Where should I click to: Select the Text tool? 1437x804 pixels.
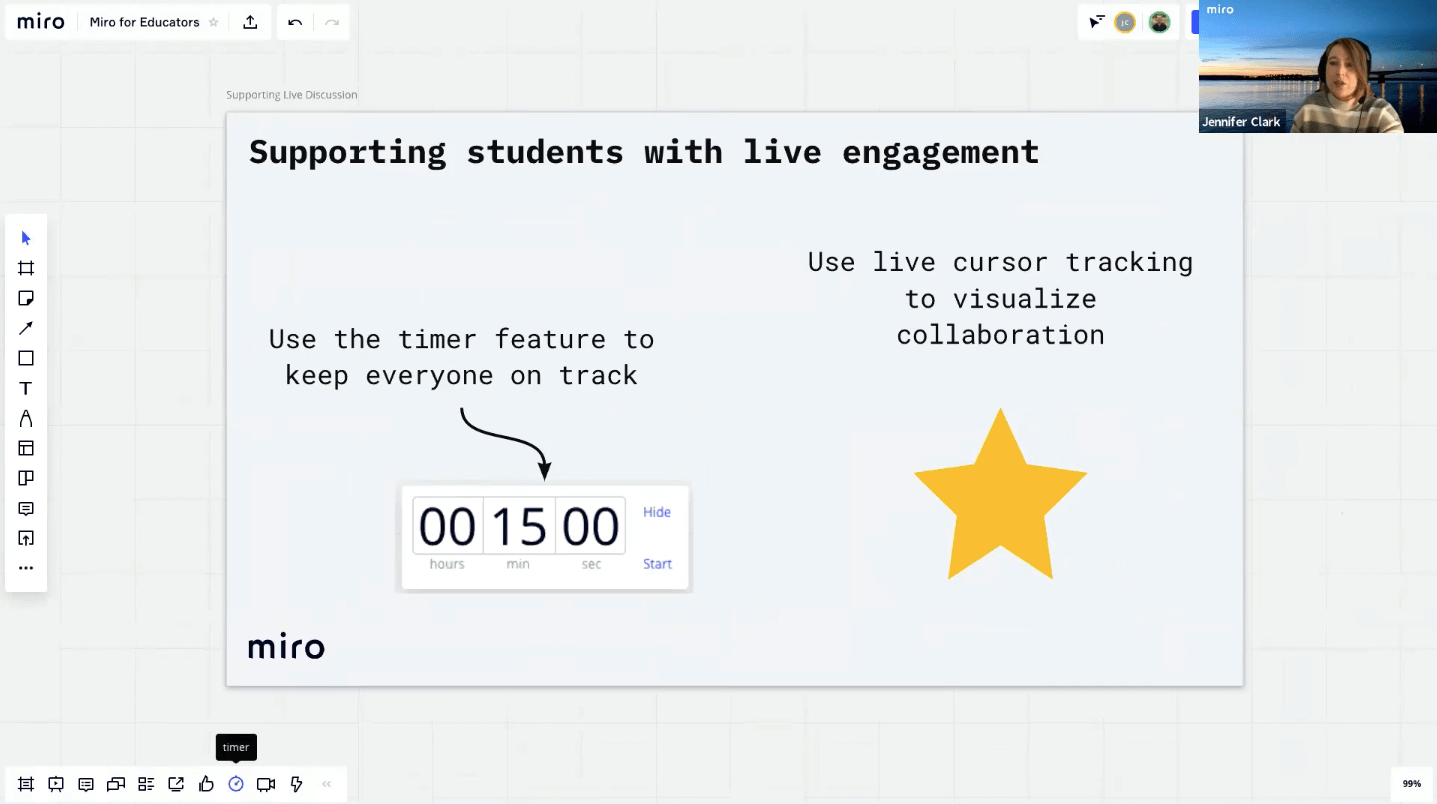coord(26,388)
